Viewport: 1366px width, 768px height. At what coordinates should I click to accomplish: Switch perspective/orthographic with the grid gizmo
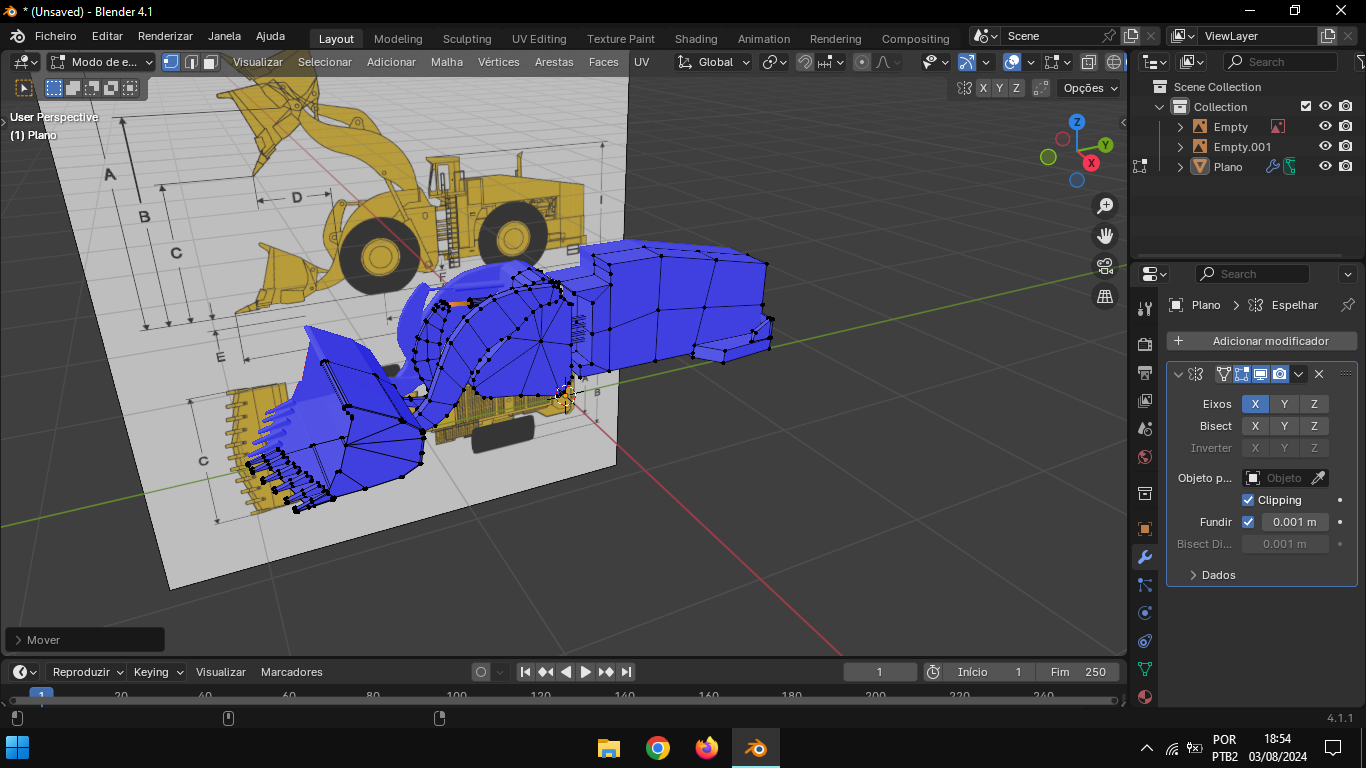tap(1105, 296)
